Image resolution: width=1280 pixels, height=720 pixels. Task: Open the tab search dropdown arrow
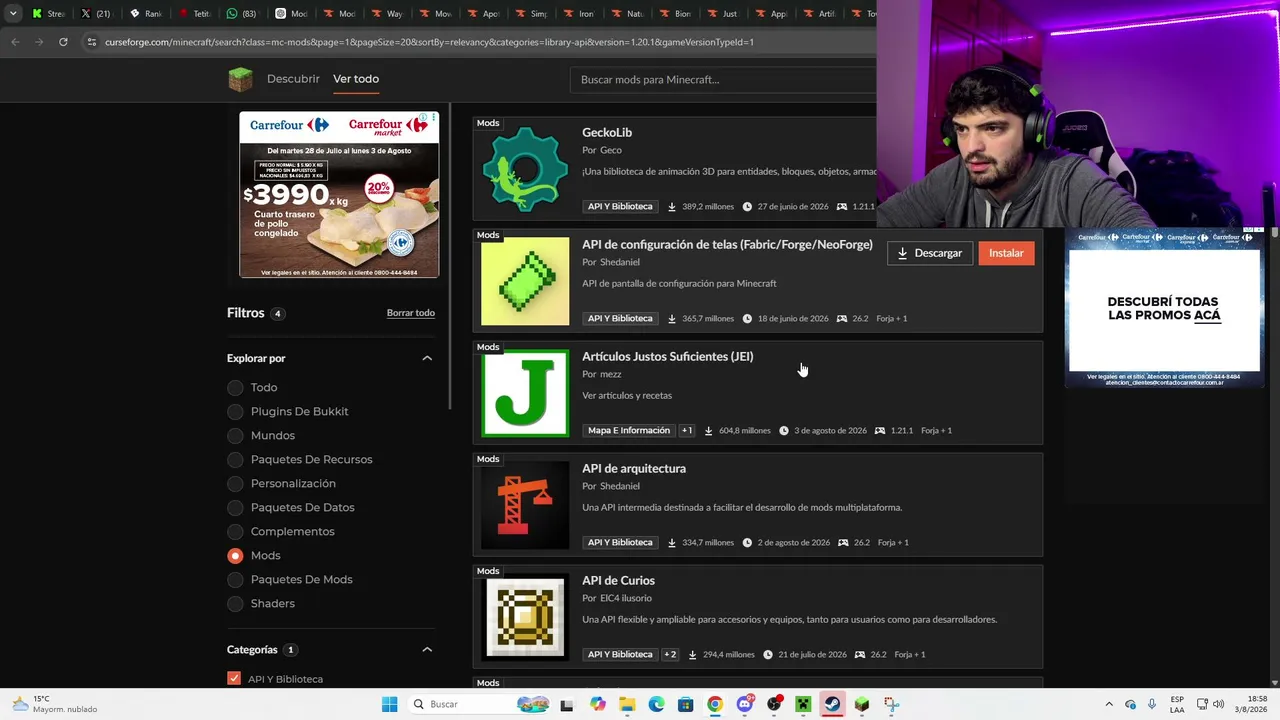pos(13,14)
